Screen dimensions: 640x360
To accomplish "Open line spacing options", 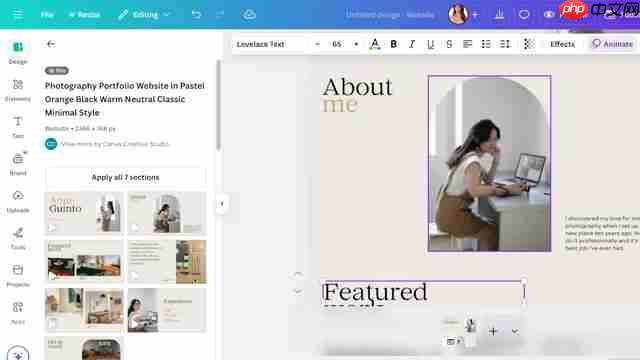I will pos(505,44).
